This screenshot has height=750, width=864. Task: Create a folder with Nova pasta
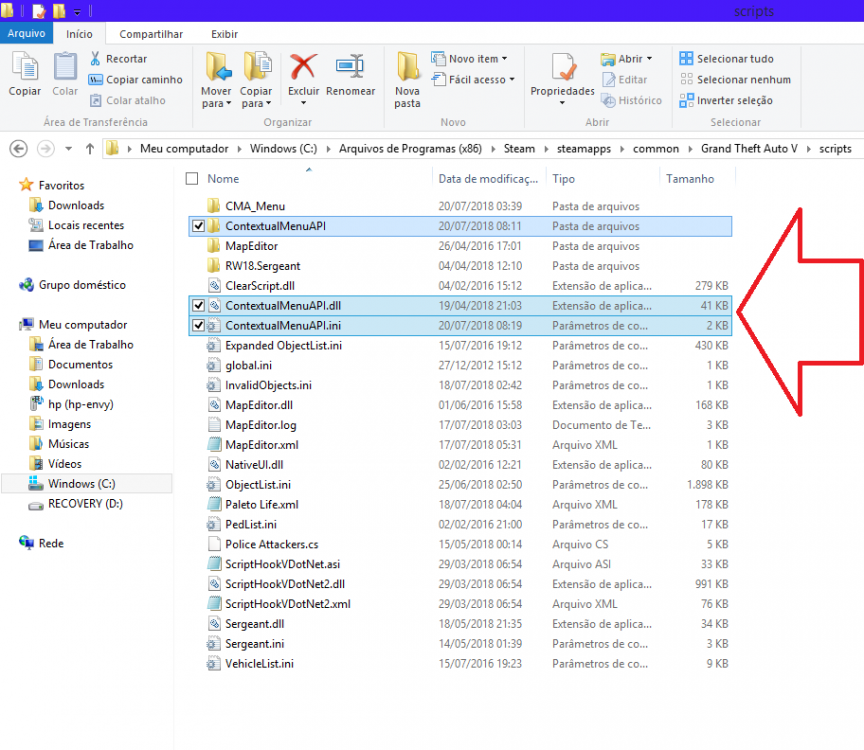[408, 80]
